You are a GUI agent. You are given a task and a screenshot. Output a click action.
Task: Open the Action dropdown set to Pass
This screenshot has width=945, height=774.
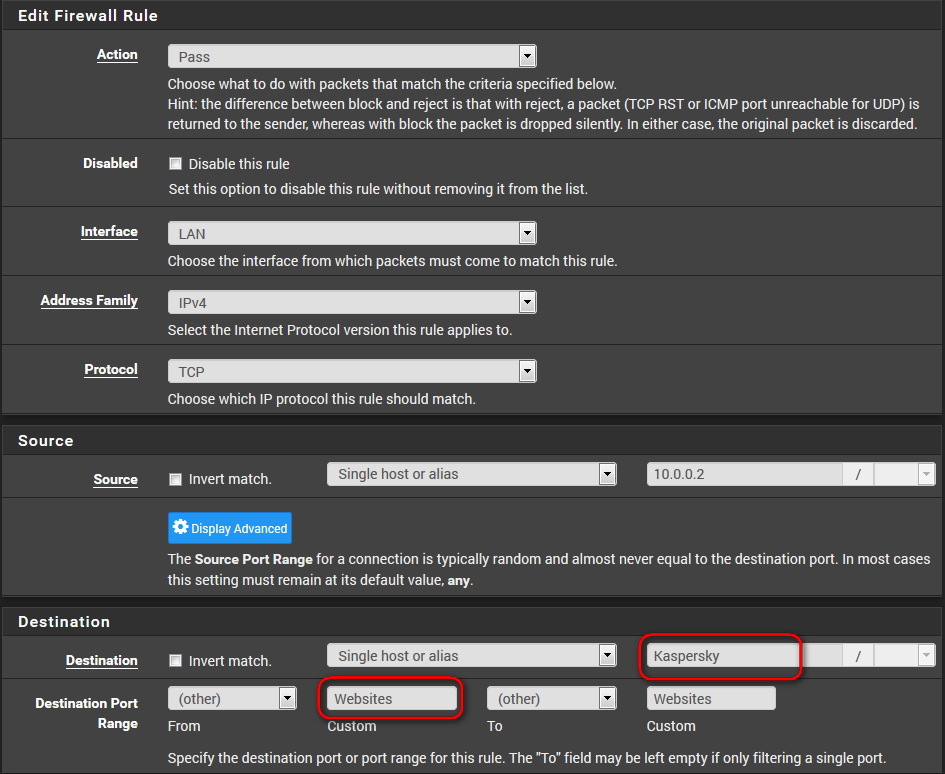click(352, 57)
